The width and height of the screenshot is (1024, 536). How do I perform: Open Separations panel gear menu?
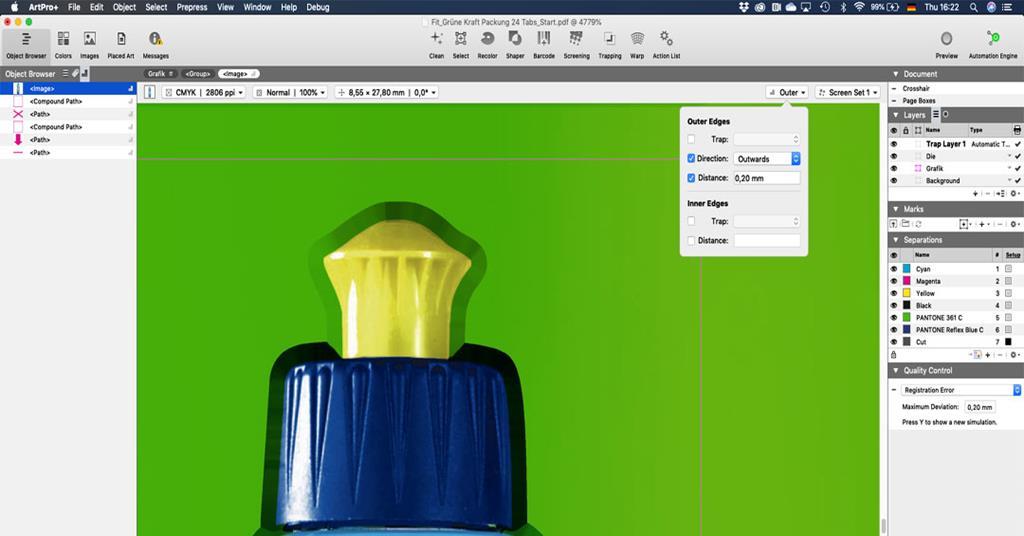(1014, 355)
